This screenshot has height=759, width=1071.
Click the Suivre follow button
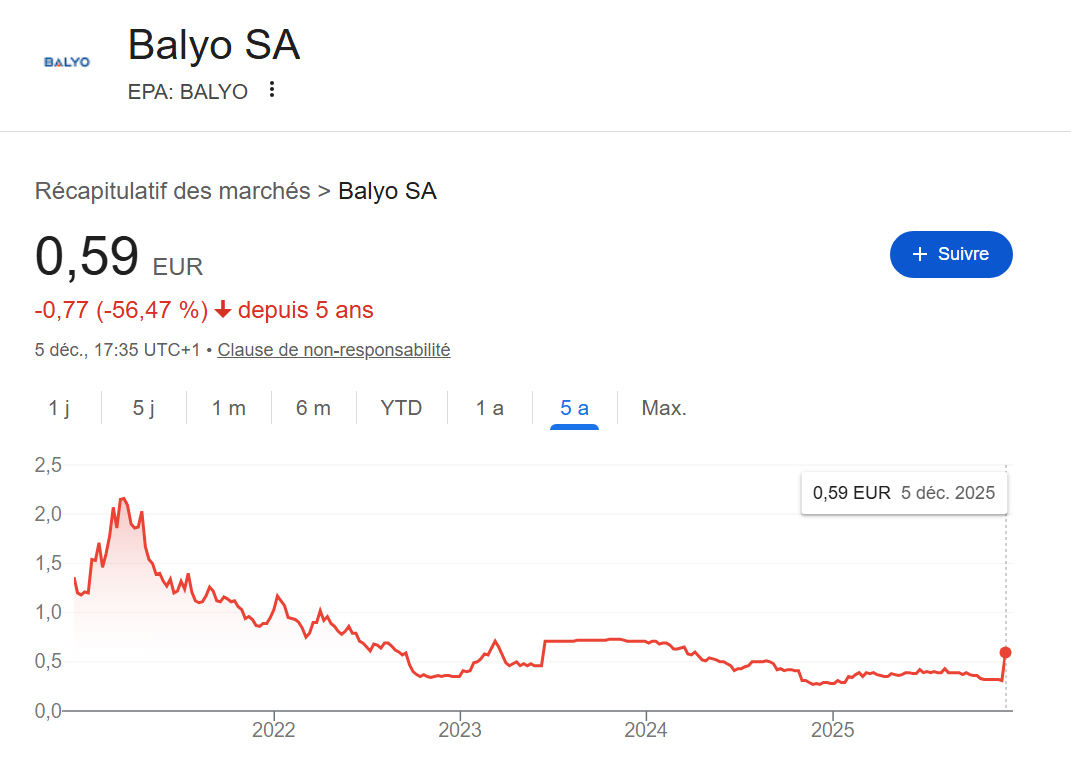[950, 255]
